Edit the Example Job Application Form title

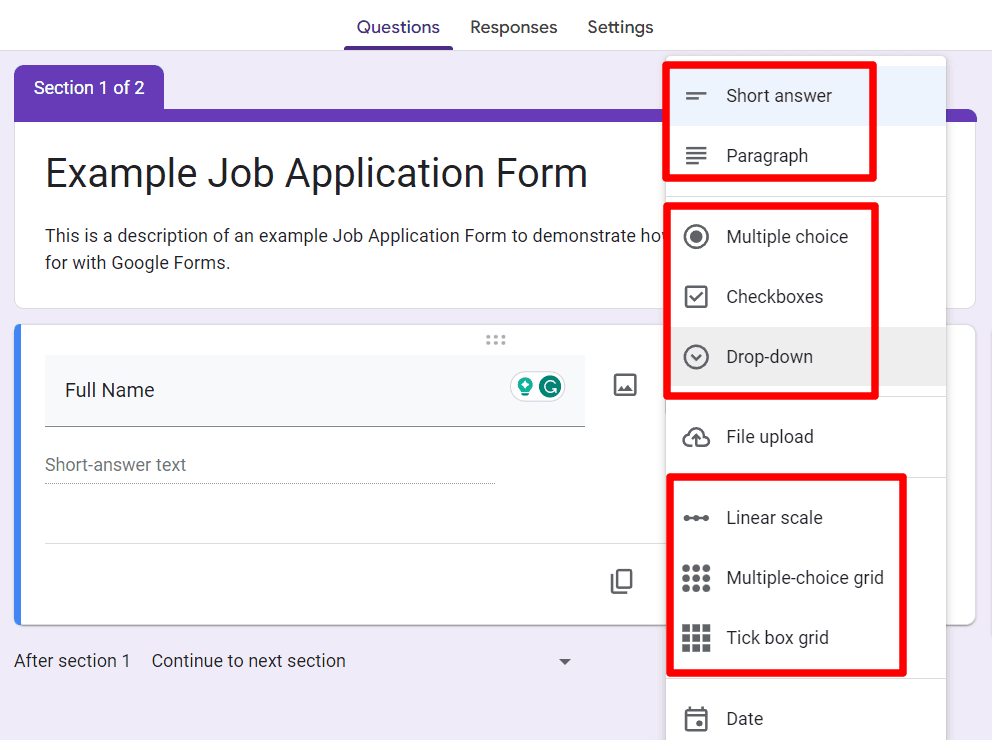point(316,173)
